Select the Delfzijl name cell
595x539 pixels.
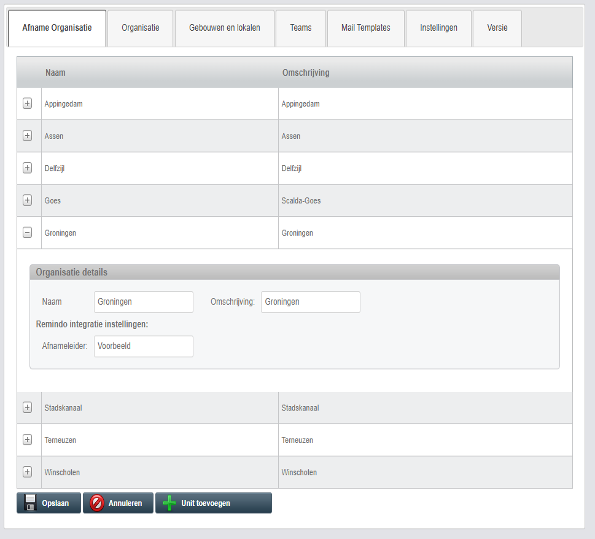(160, 168)
